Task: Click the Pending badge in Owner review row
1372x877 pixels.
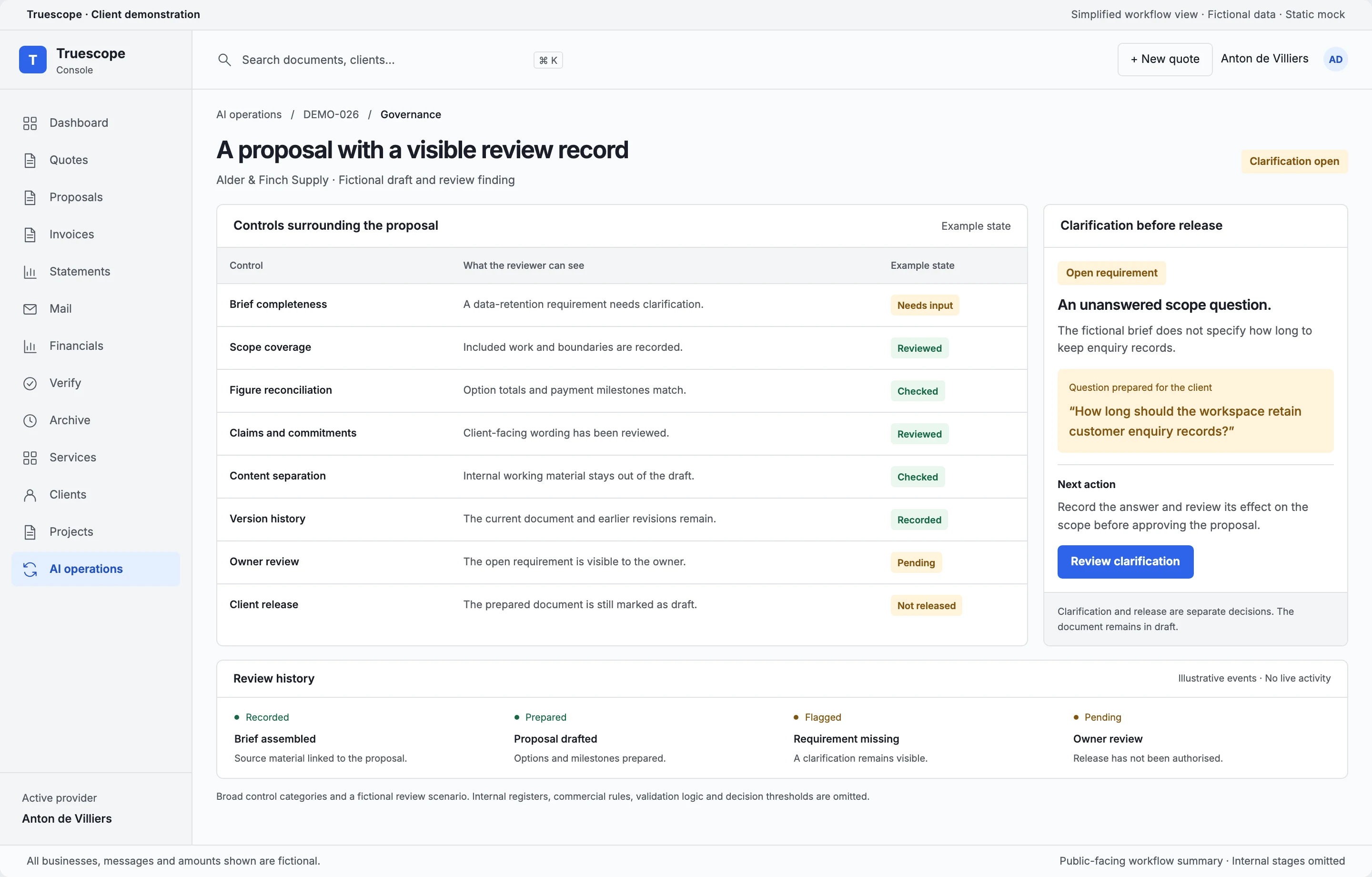Action: coord(916,563)
